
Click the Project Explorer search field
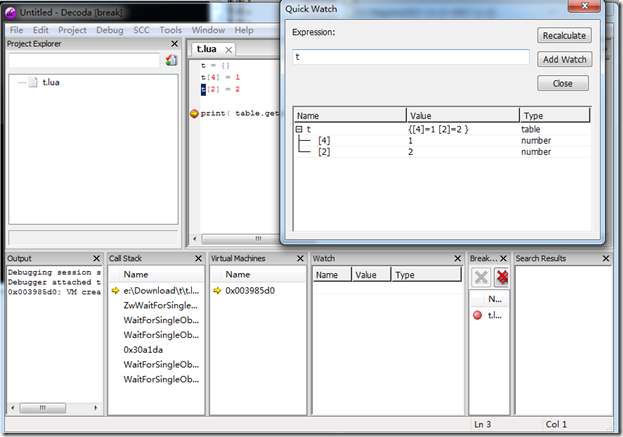click(x=84, y=60)
